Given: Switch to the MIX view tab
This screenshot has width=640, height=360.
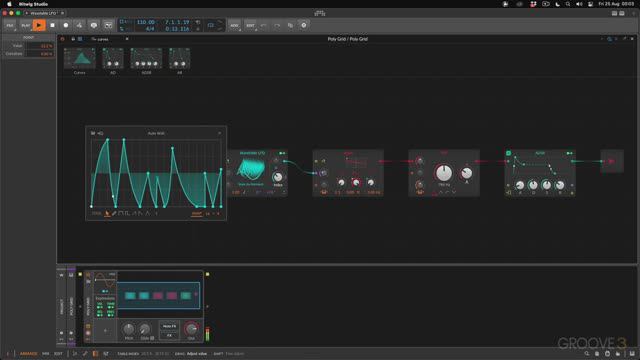Looking at the screenshot, I should [x=46, y=354].
